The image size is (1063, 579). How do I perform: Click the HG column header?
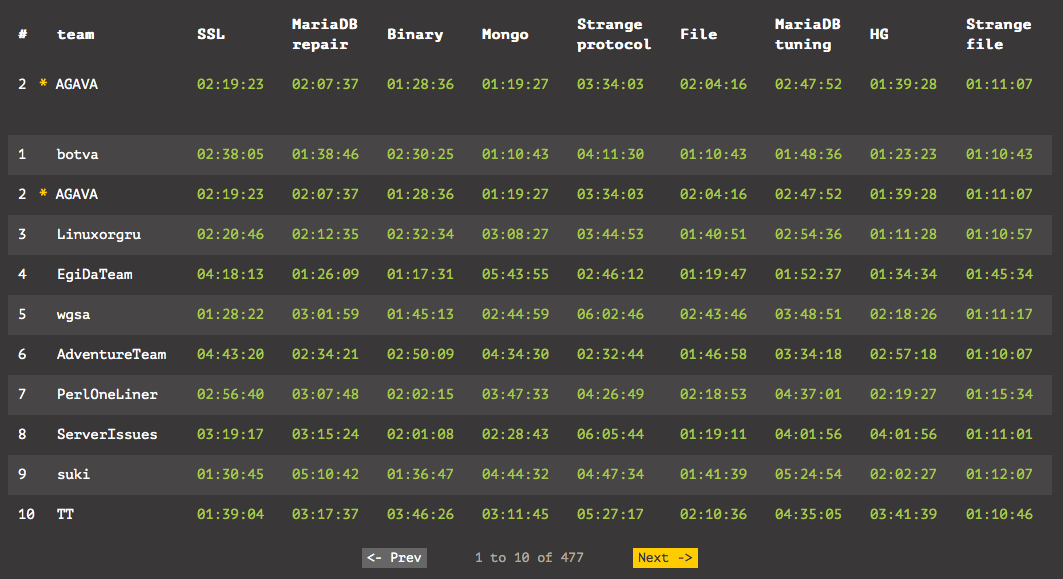(879, 34)
